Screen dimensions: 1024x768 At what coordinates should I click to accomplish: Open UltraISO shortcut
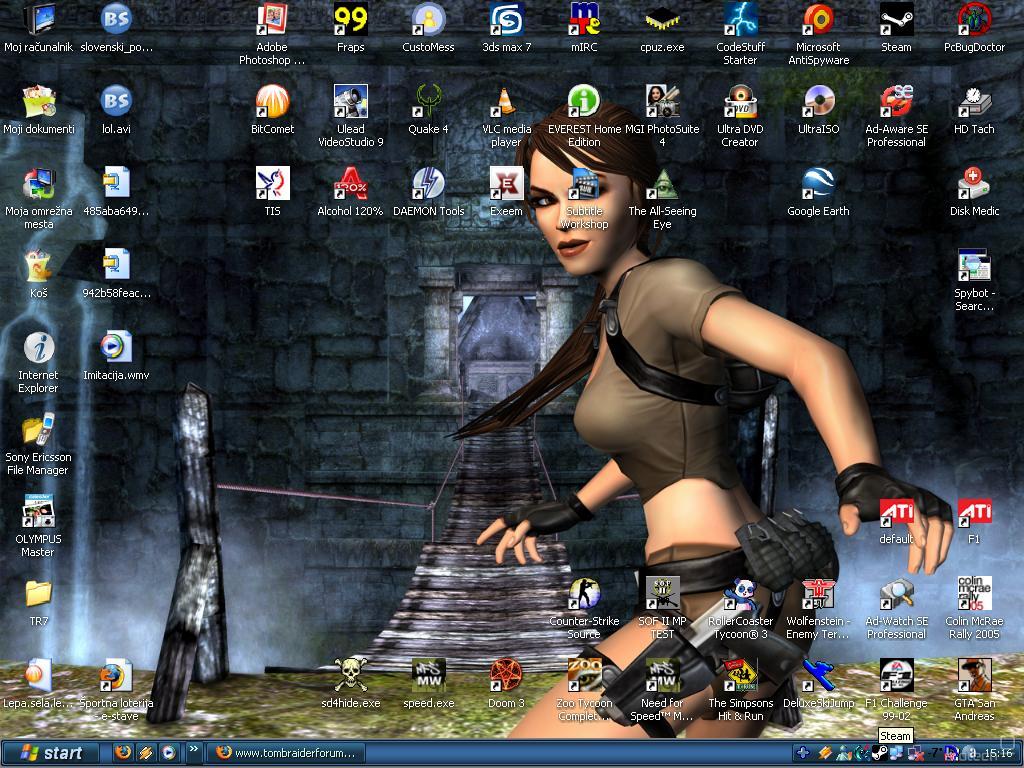(x=818, y=109)
